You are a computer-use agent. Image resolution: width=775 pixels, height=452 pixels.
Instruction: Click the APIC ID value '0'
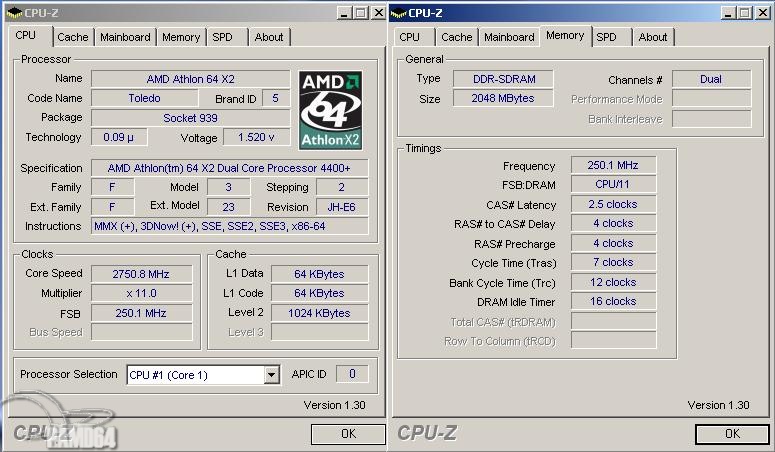pos(352,374)
